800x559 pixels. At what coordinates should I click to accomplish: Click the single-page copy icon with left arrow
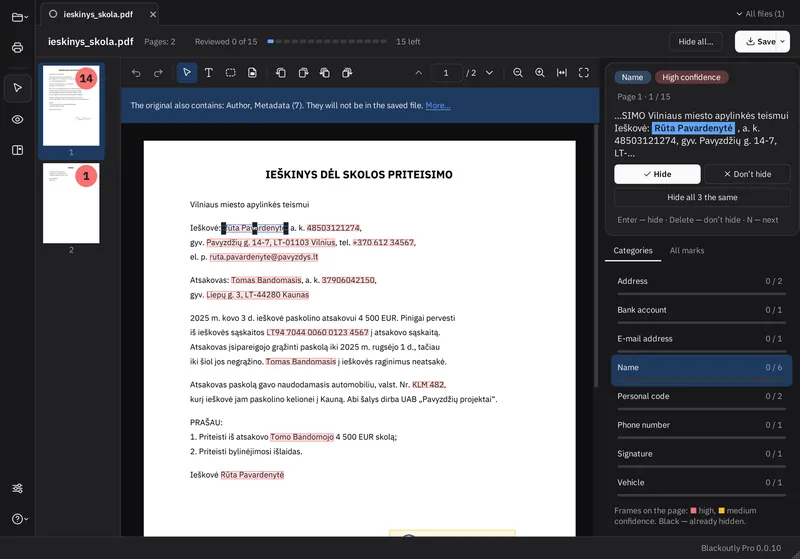click(281, 73)
